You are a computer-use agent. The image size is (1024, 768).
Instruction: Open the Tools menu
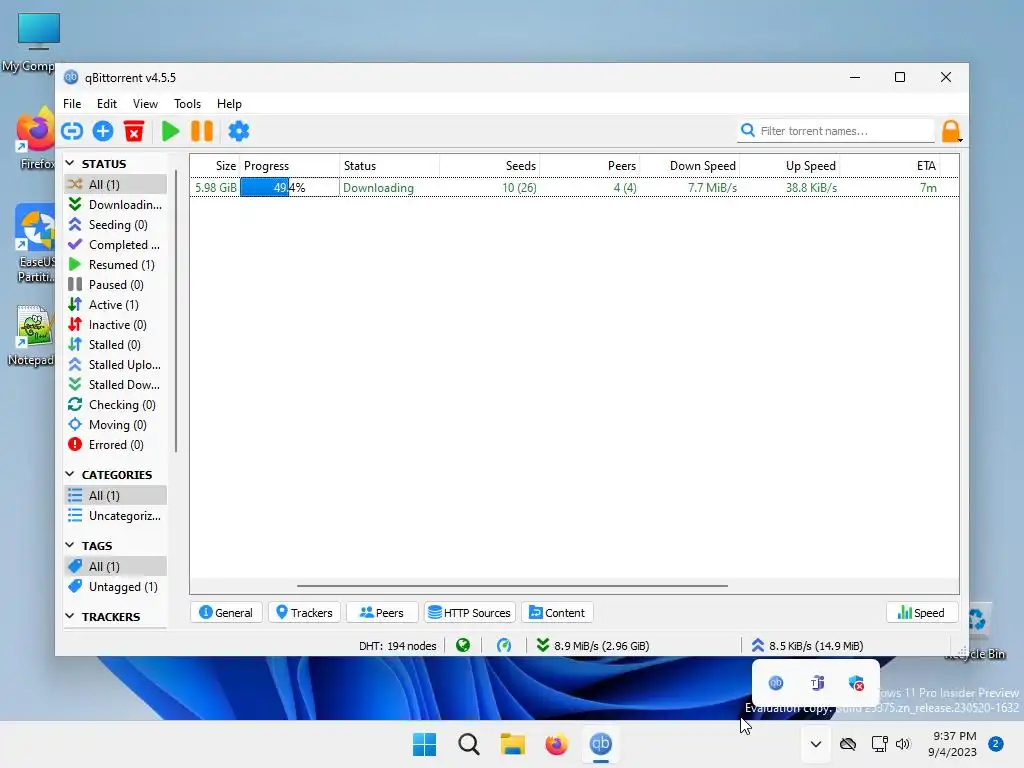(187, 103)
